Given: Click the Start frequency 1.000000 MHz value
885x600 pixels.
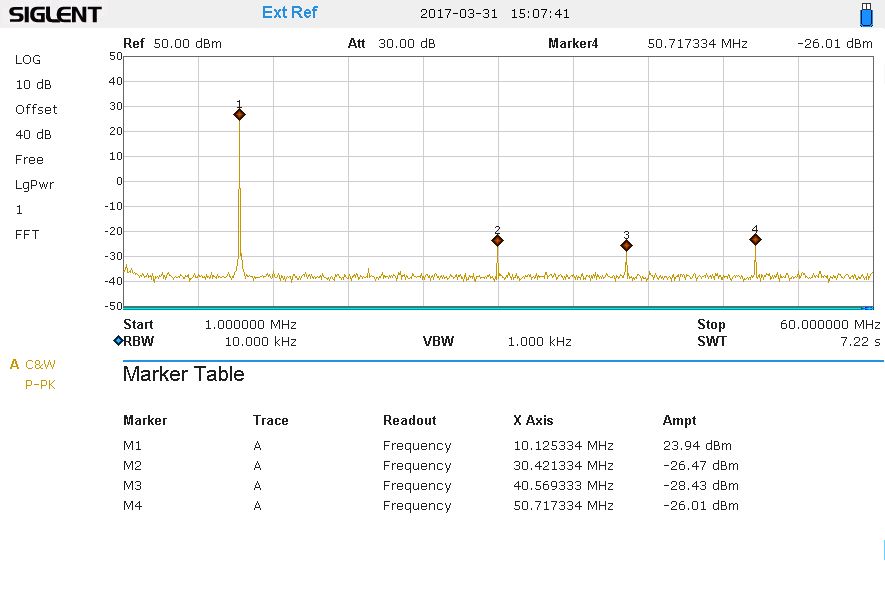Looking at the screenshot, I should point(250,325).
